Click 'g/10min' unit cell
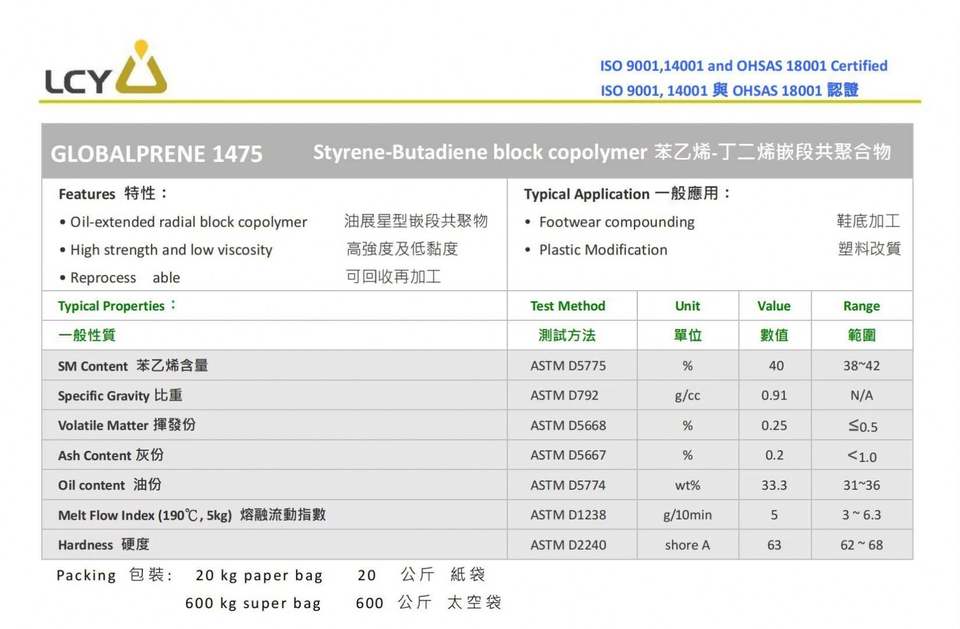The image size is (960, 629). [x=688, y=515]
